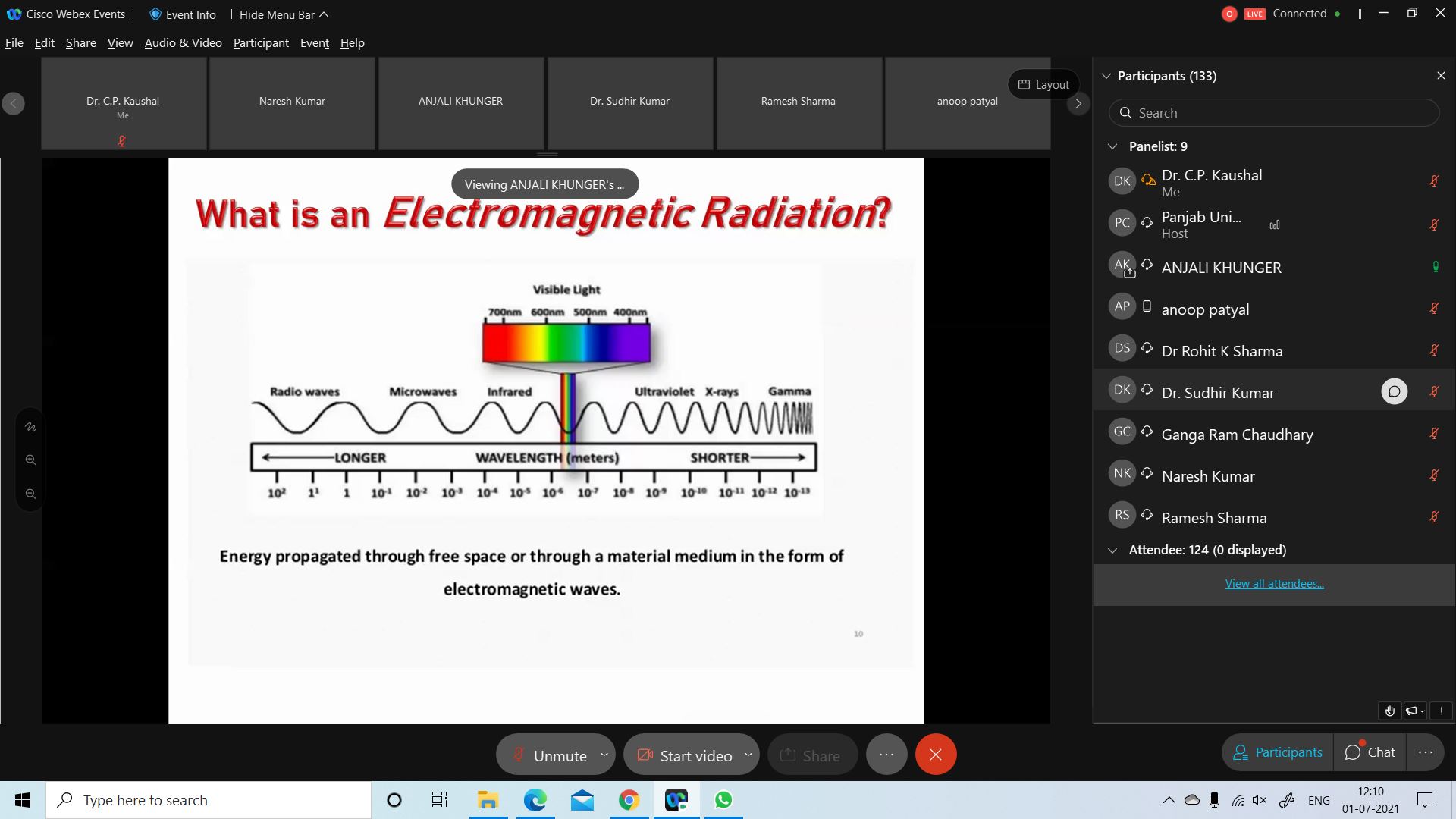This screenshot has width=1456, height=819.
Task: Collapse the Participants (133) section
Action: pyautogui.click(x=1106, y=76)
